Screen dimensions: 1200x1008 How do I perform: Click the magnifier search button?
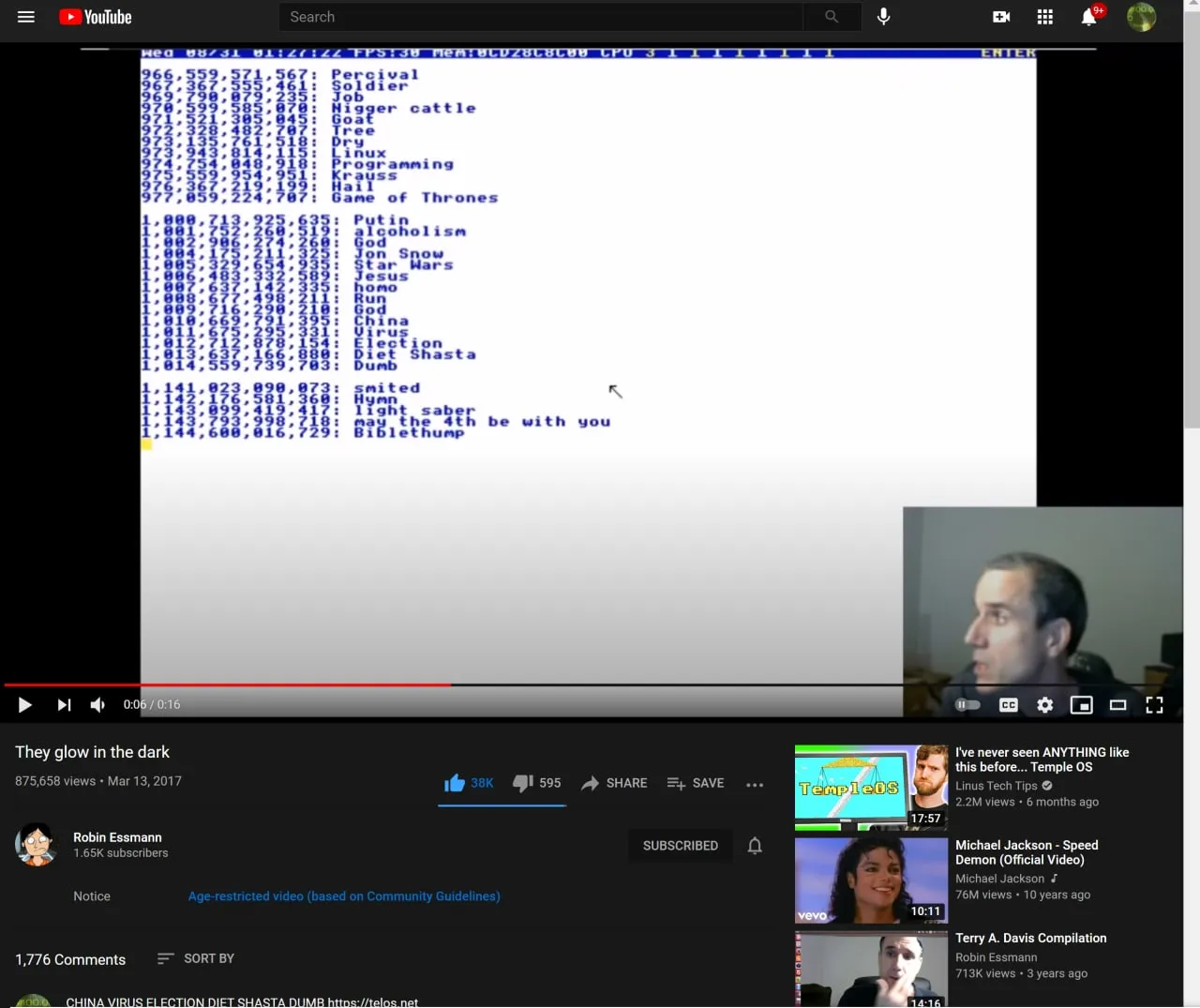coord(832,17)
